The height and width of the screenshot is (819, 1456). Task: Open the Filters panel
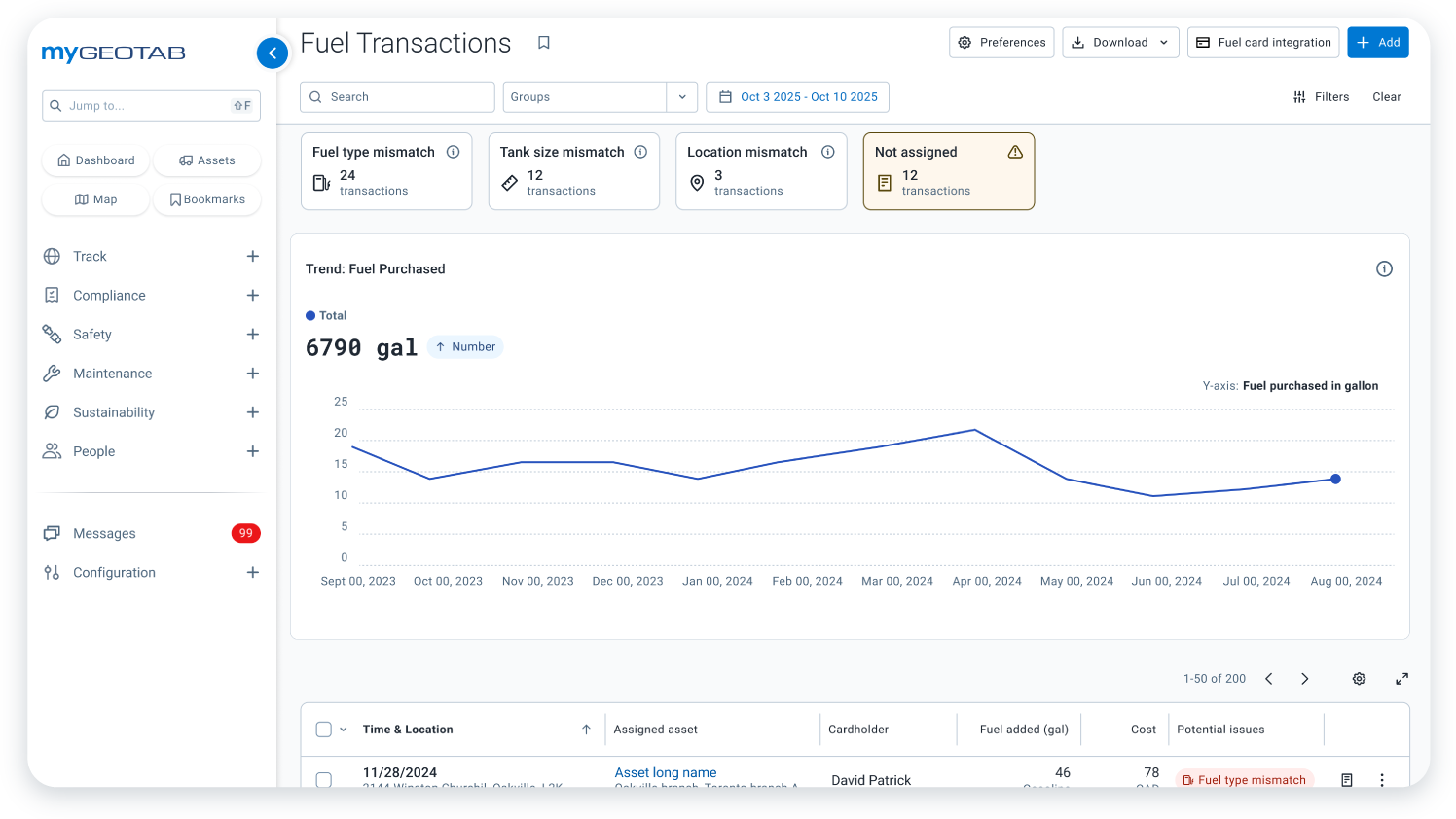click(1321, 97)
